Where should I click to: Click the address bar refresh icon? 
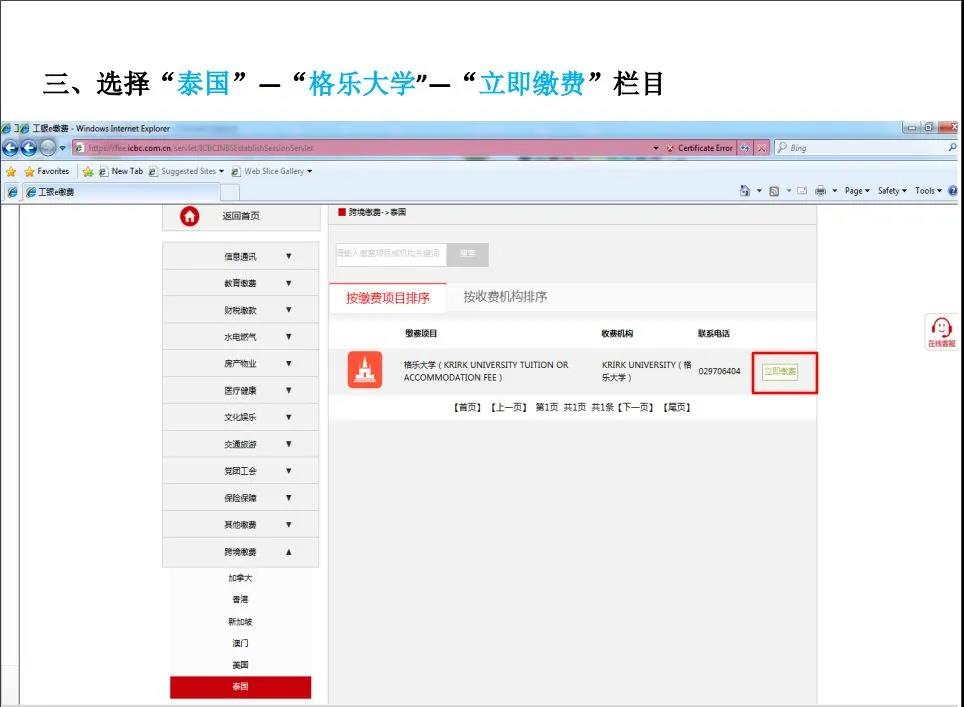[745, 148]
